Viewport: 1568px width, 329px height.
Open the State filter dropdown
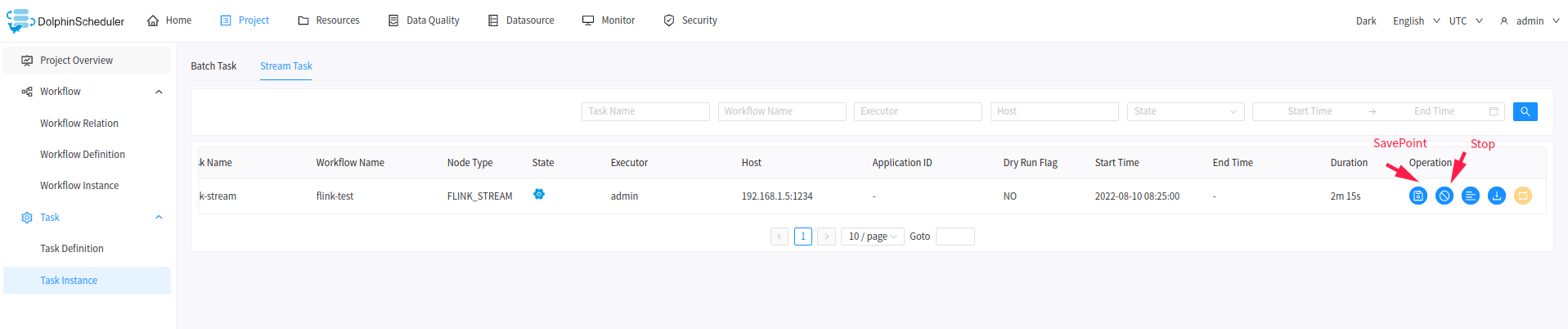pos(1184,111)
